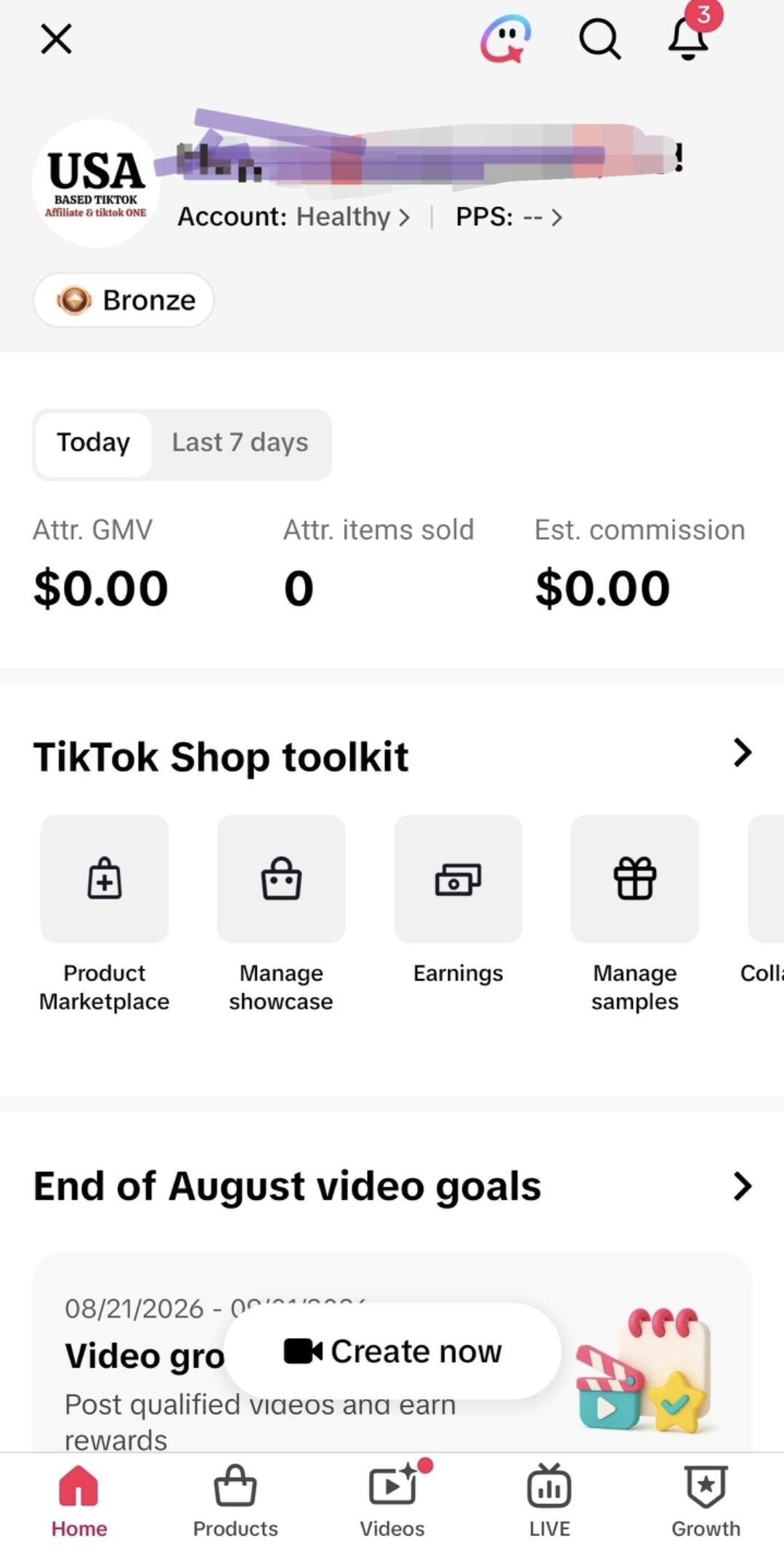Viewport: 784px width, 1561px height.
Task: Open Manage showcase bag icon
Action: (x=281, y=879)
